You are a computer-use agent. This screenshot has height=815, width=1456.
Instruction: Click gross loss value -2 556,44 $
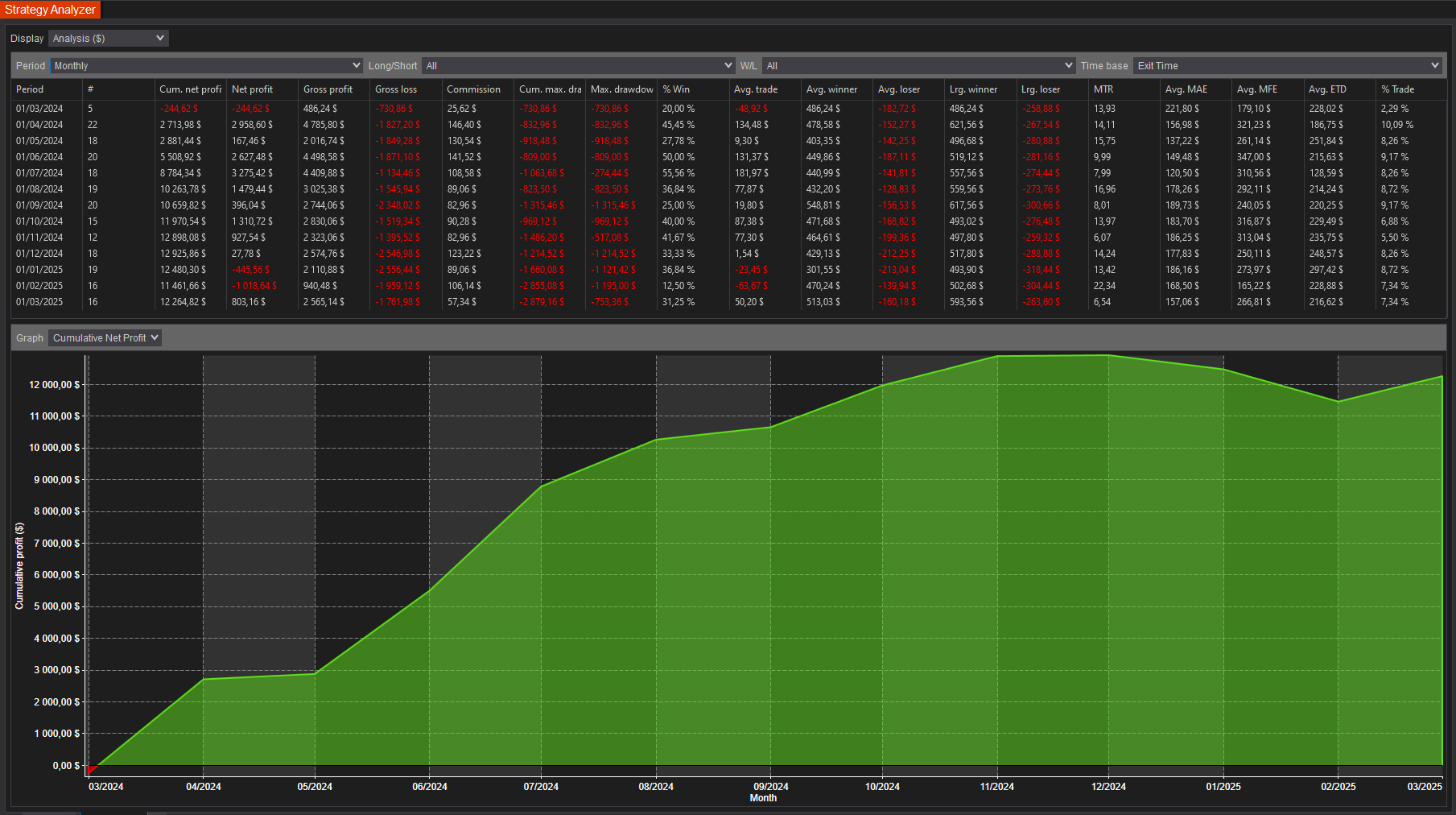[398, 270]
